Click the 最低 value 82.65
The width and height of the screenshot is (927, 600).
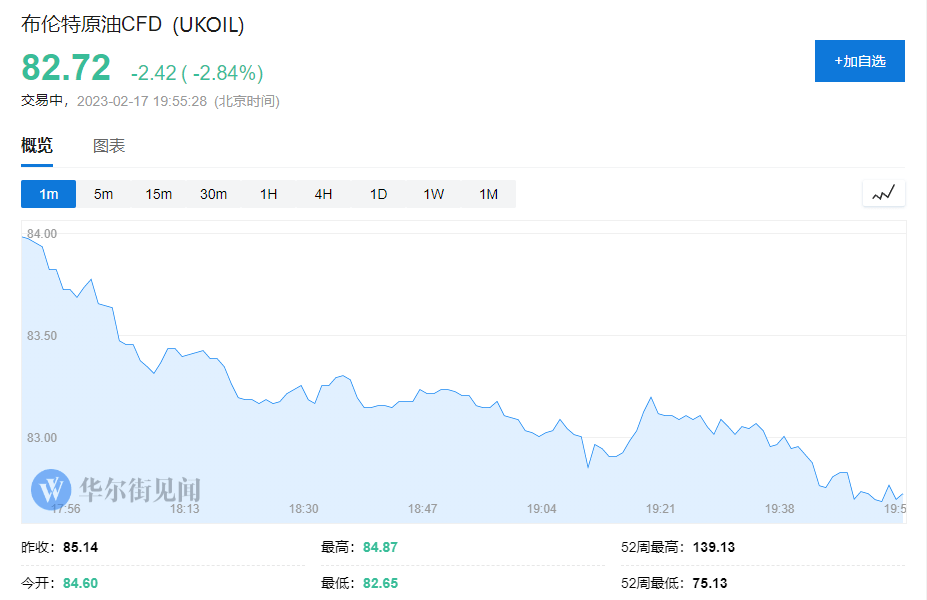(x=381, y=580)
